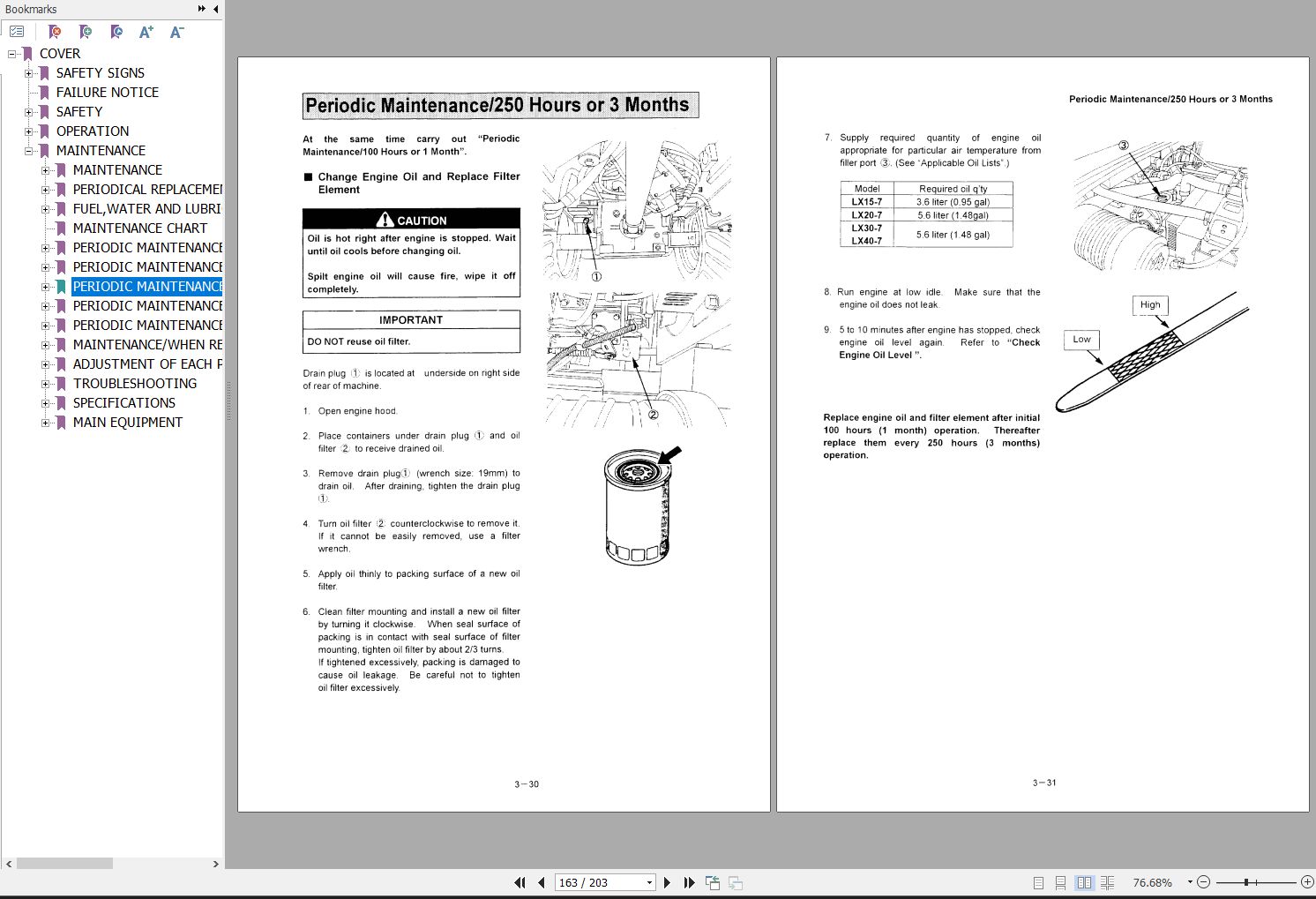Increase bookmark text size with A+
This screenshot has height=899, width=1316.
point(146,32)
